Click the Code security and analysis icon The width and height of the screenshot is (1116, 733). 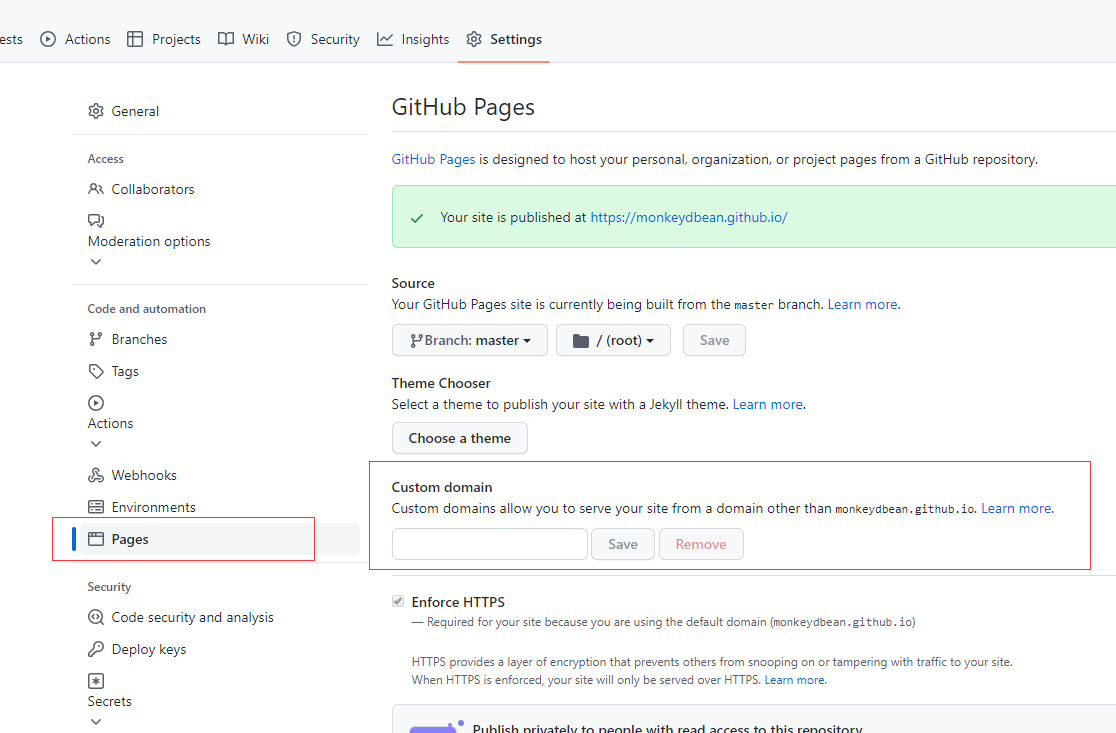click(x=96, y=618)
